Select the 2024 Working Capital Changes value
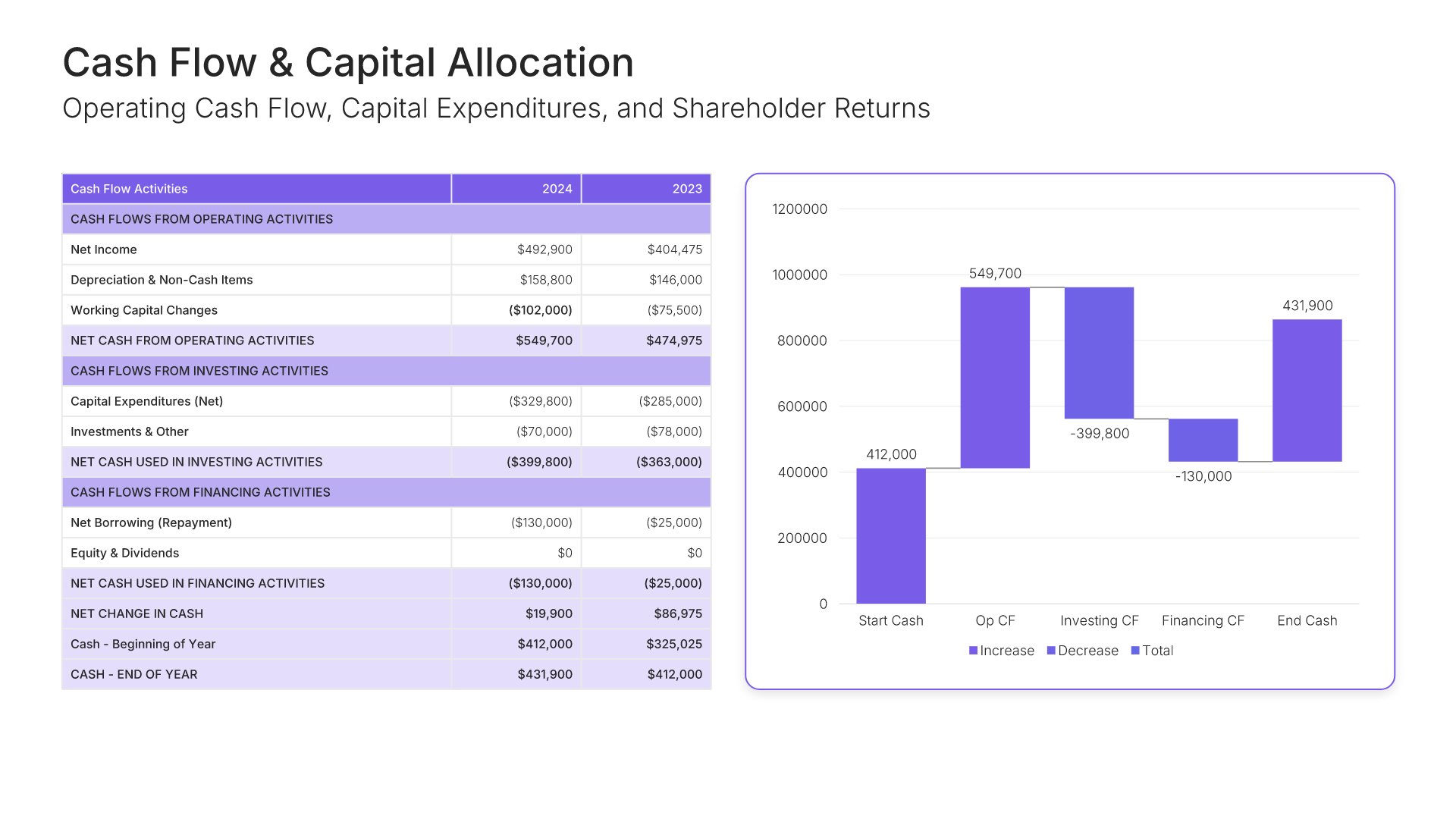 click(541, 310)
